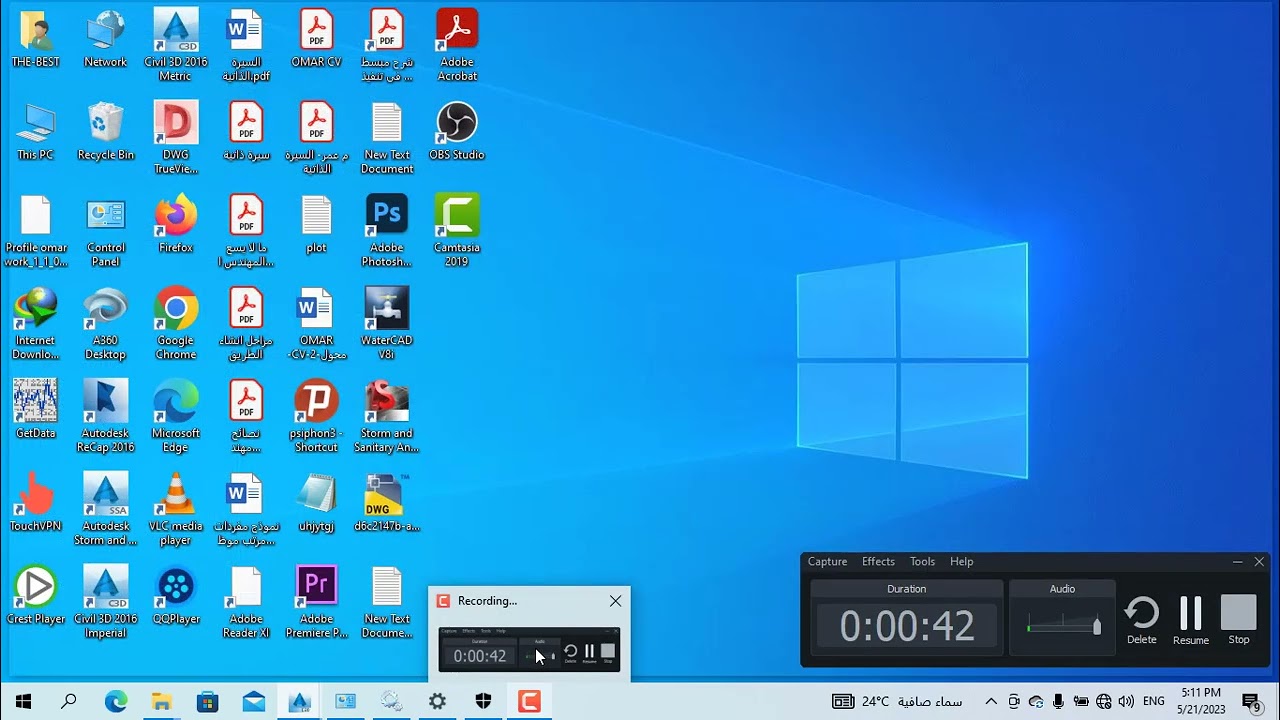The image size is (1280, 720).
Task: Select the uhjytgj notepad file icon
Action: (316, 502)
